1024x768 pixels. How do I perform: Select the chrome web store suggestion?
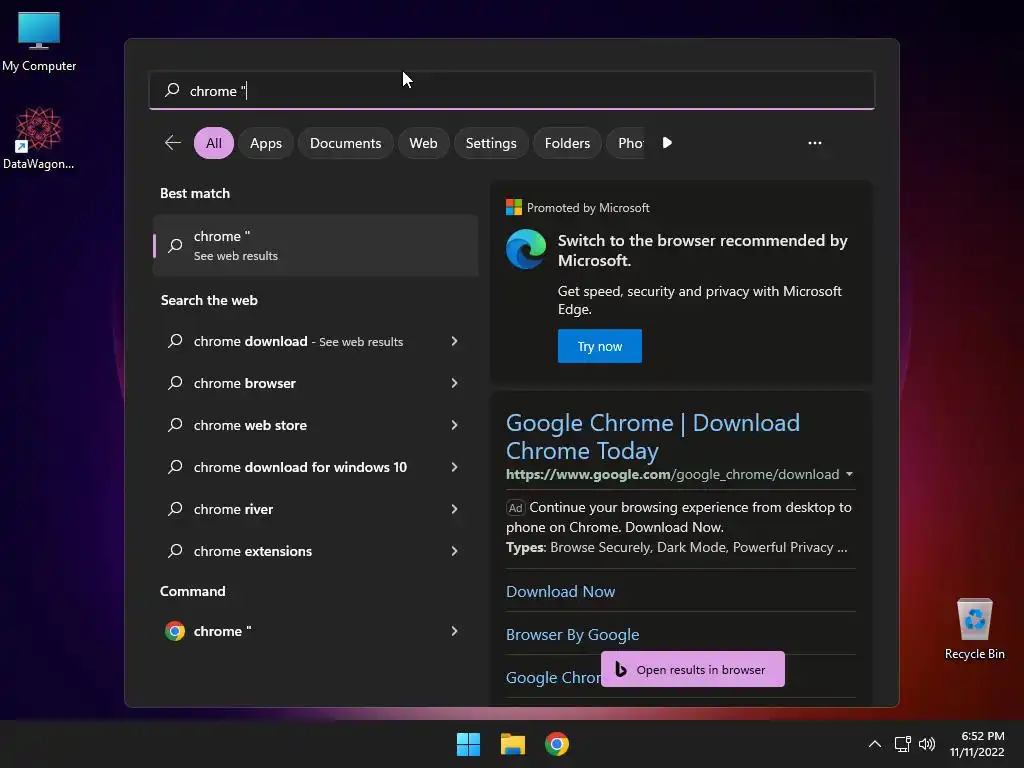pos(250,425)
